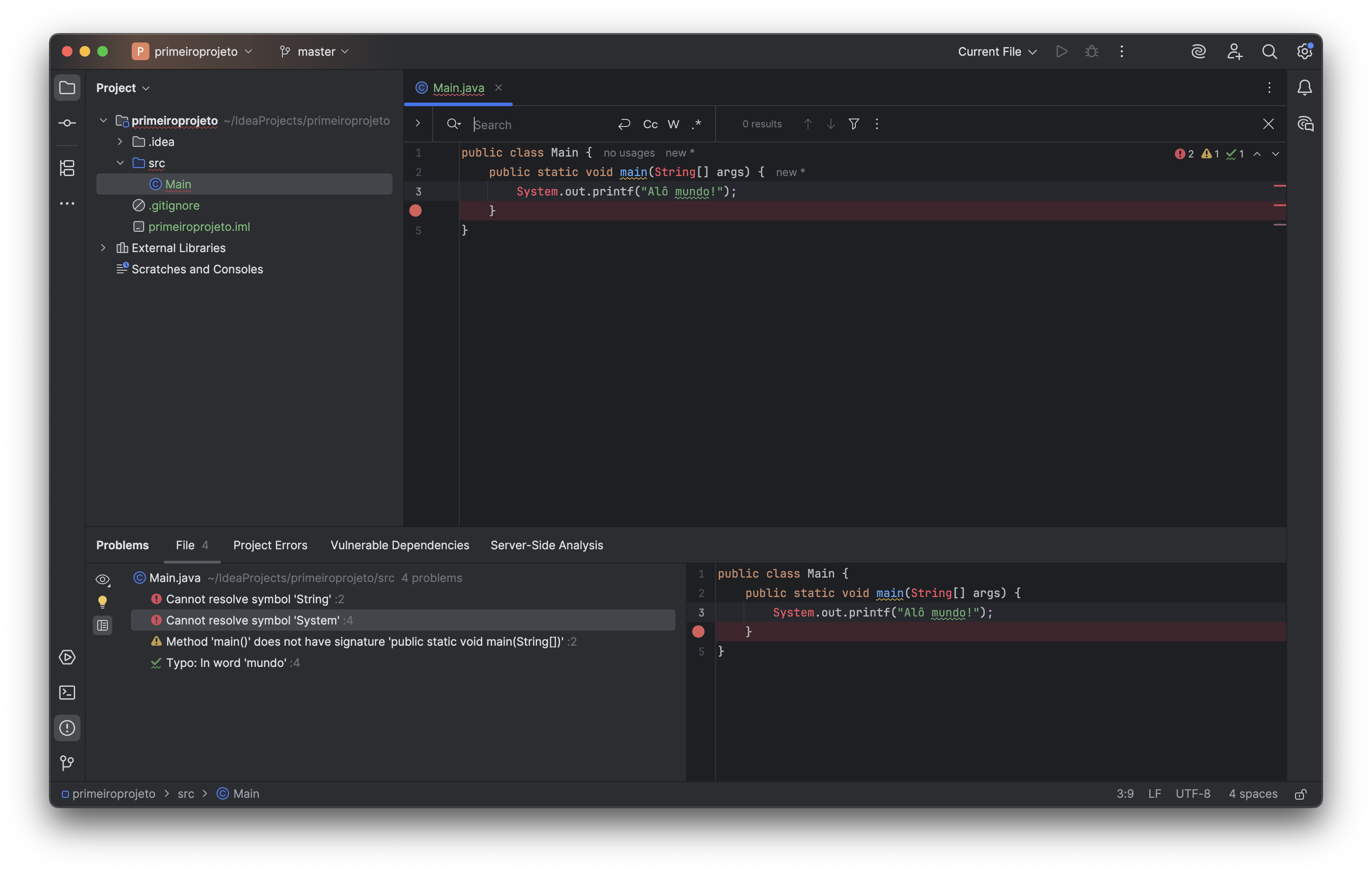Toggle the eye view options in Problems panel
This screenshot has height=873, width=1372.
pos(103,580)
